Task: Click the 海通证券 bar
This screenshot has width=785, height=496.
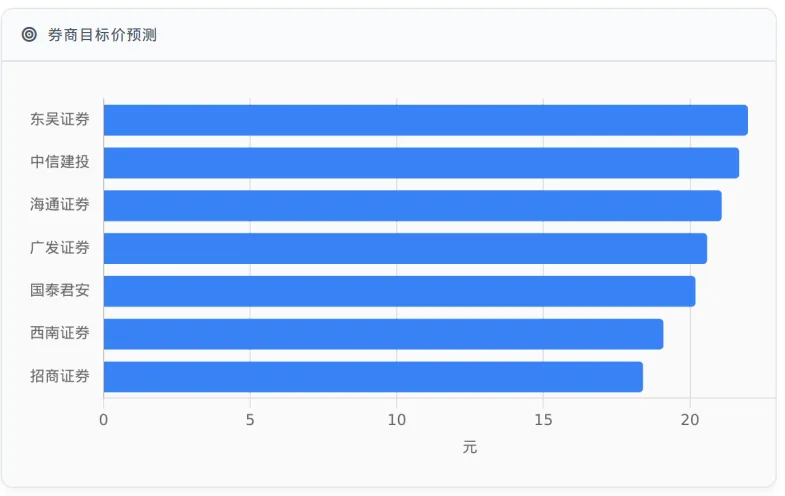Action: pyautogui.click(x=412, y=206)
